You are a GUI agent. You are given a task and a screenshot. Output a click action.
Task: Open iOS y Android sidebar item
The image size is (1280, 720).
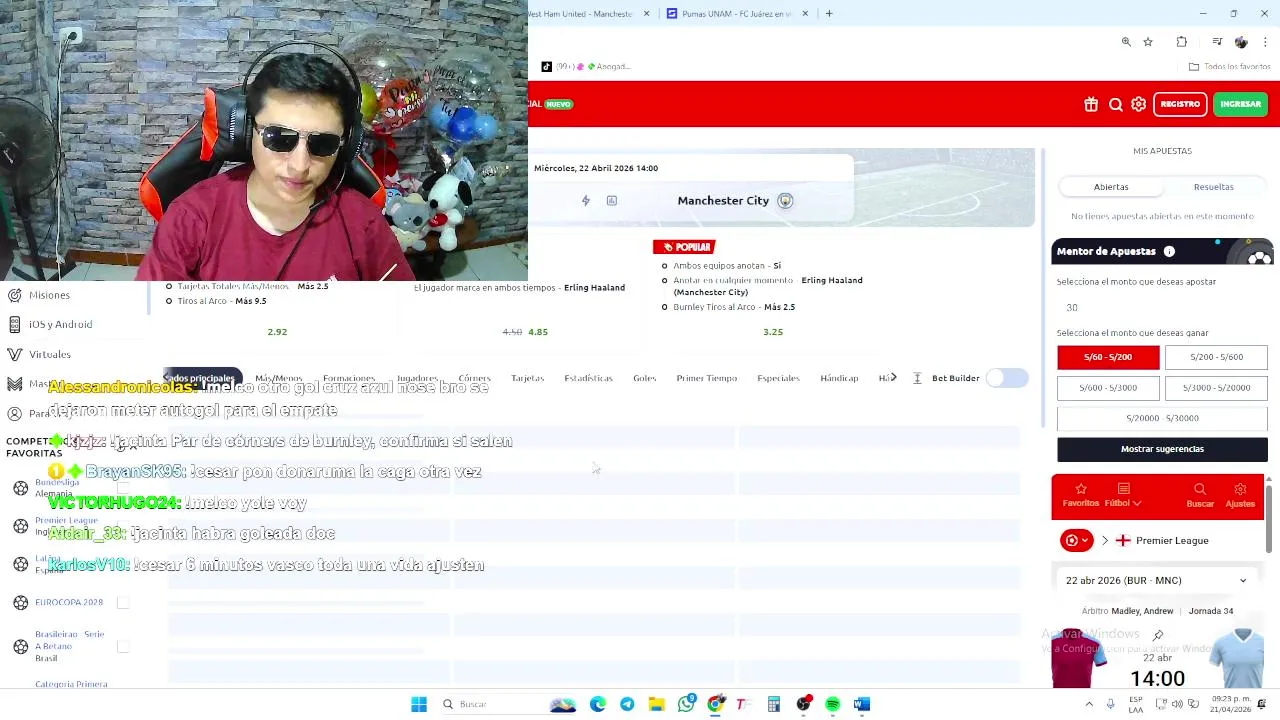[x=60, y=324]
